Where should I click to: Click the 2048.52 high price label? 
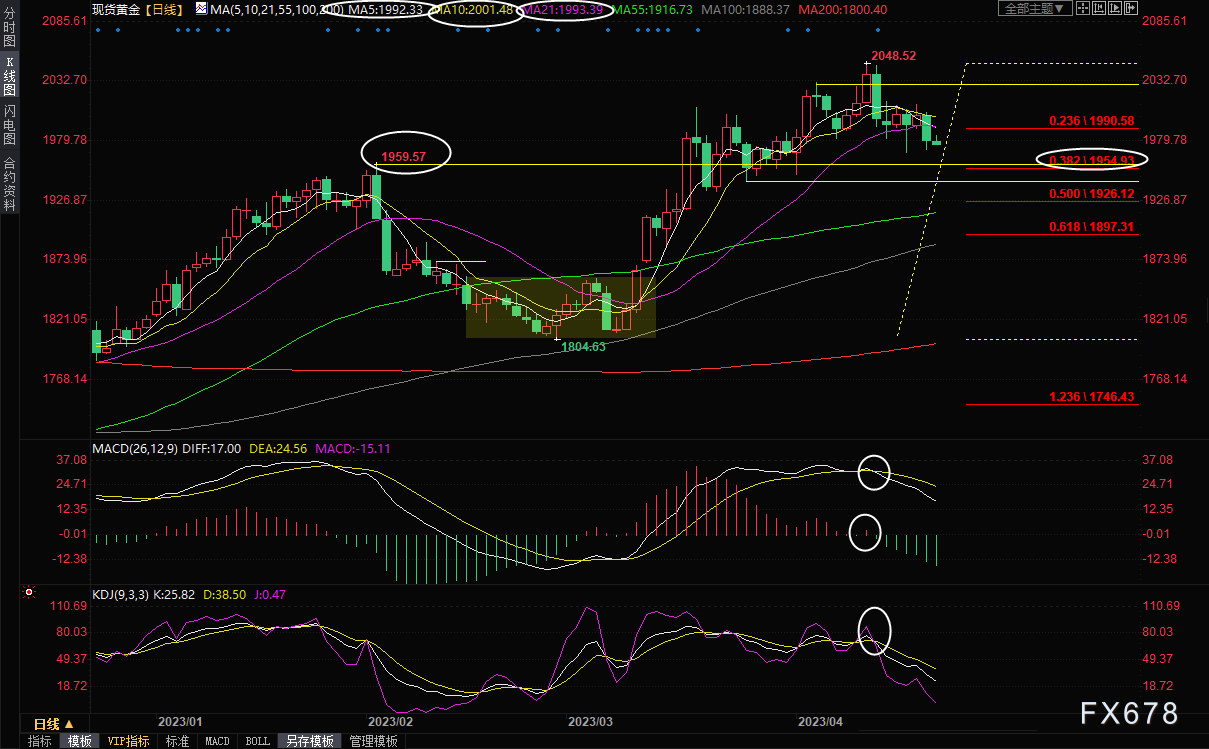tap(893, 56)
